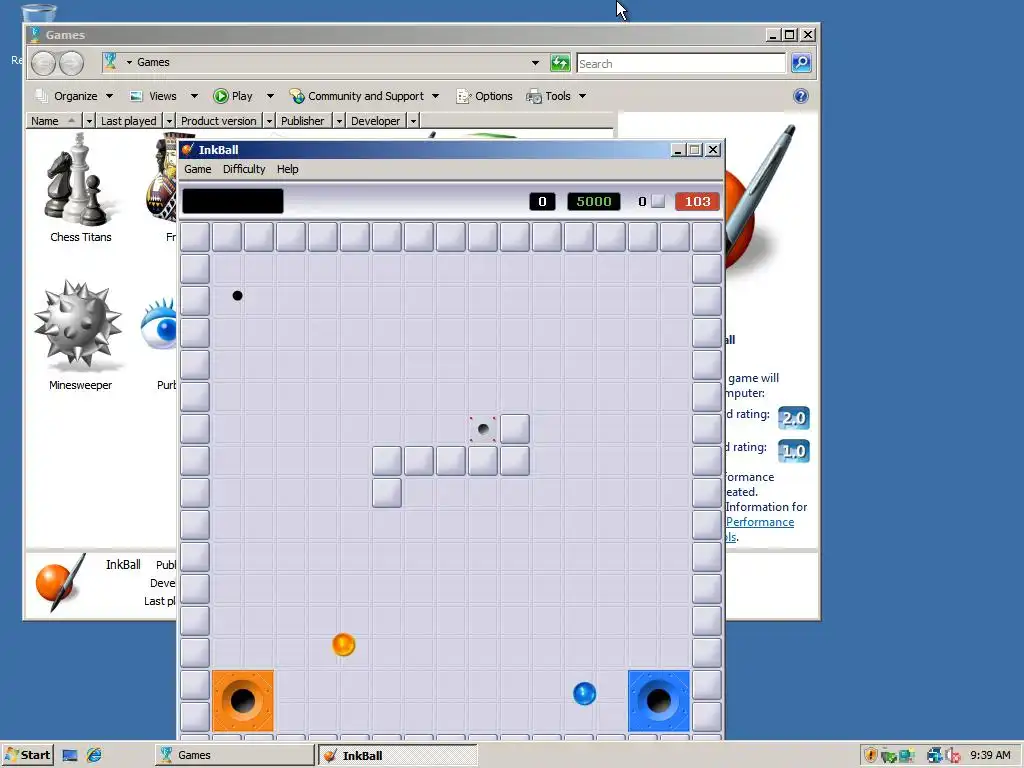Sort by Publisher column
1024x768 pixels.
pyautogui.click(x=302, y=121)
